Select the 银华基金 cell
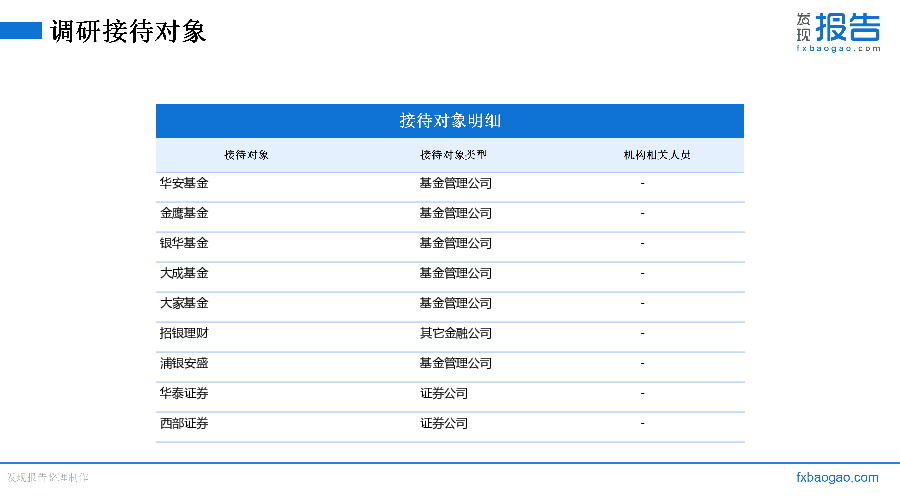Image resolution: width=900 pixels, height=500 pixels. pos(184,243)
